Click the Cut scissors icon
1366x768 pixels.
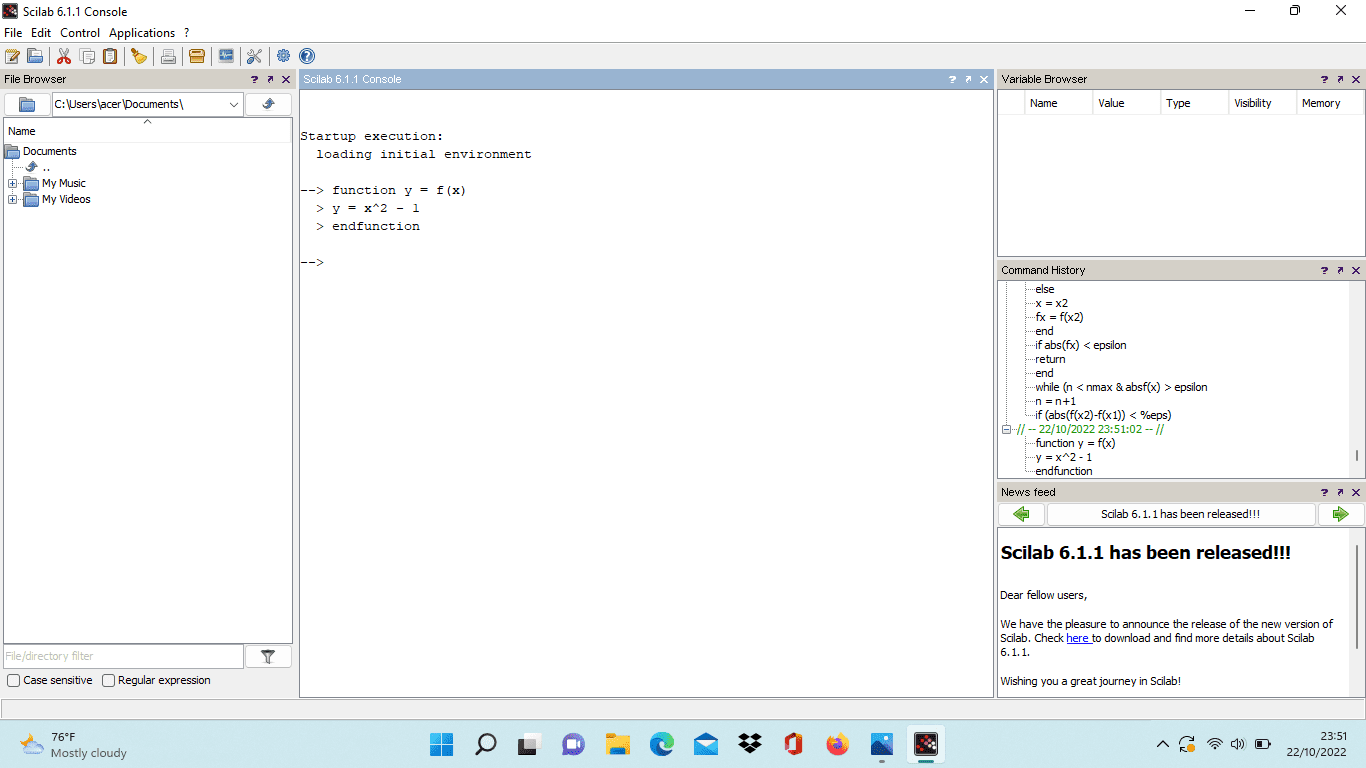coord(64,56)
